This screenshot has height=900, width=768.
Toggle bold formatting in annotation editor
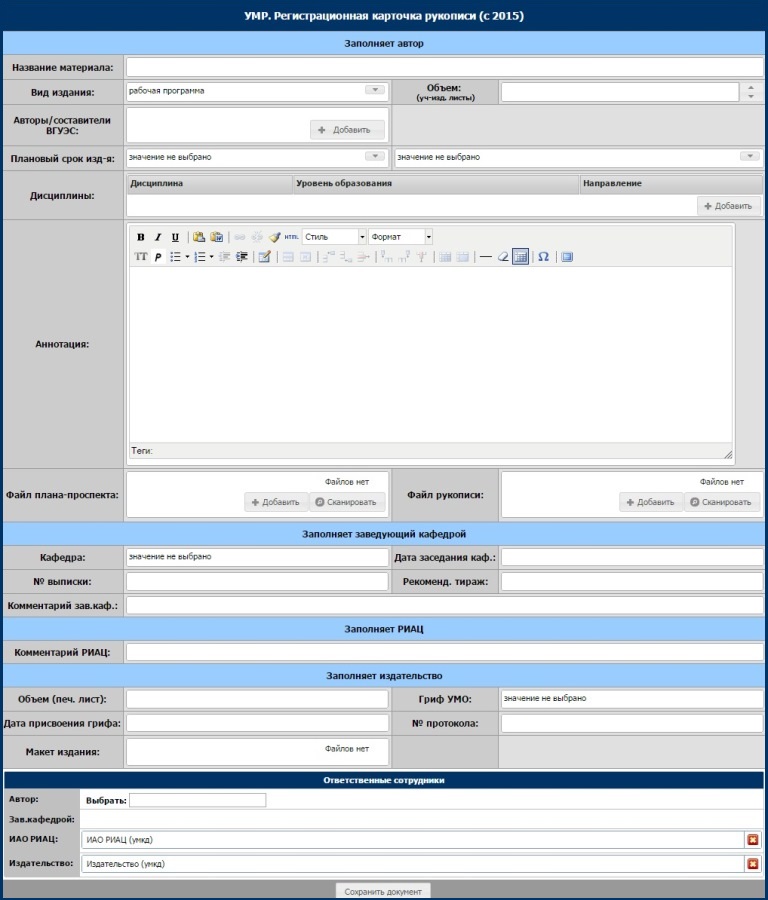point(141,237)
